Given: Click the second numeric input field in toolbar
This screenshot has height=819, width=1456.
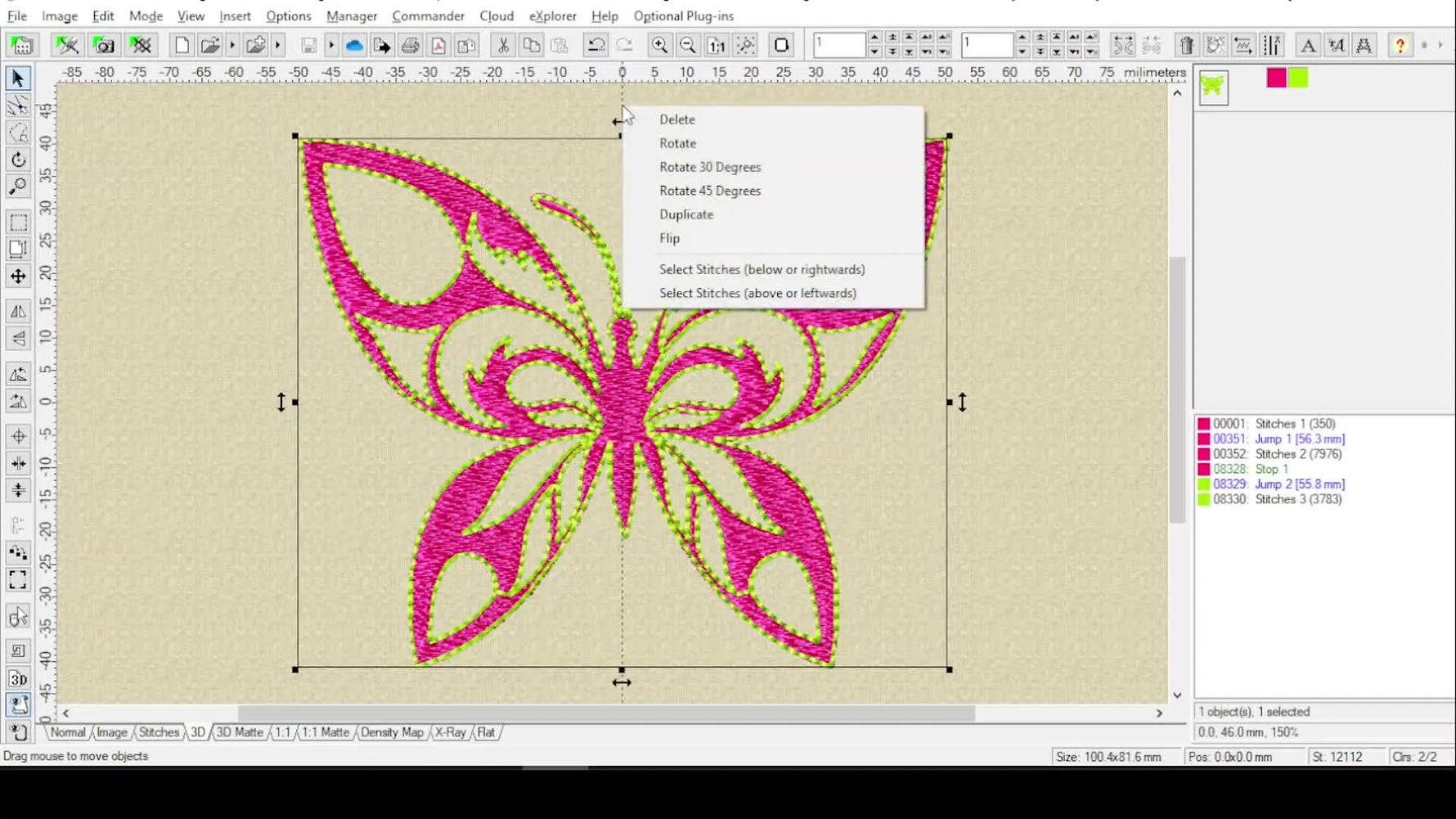Looking at the screenshot, I should (x=987, y=45).
